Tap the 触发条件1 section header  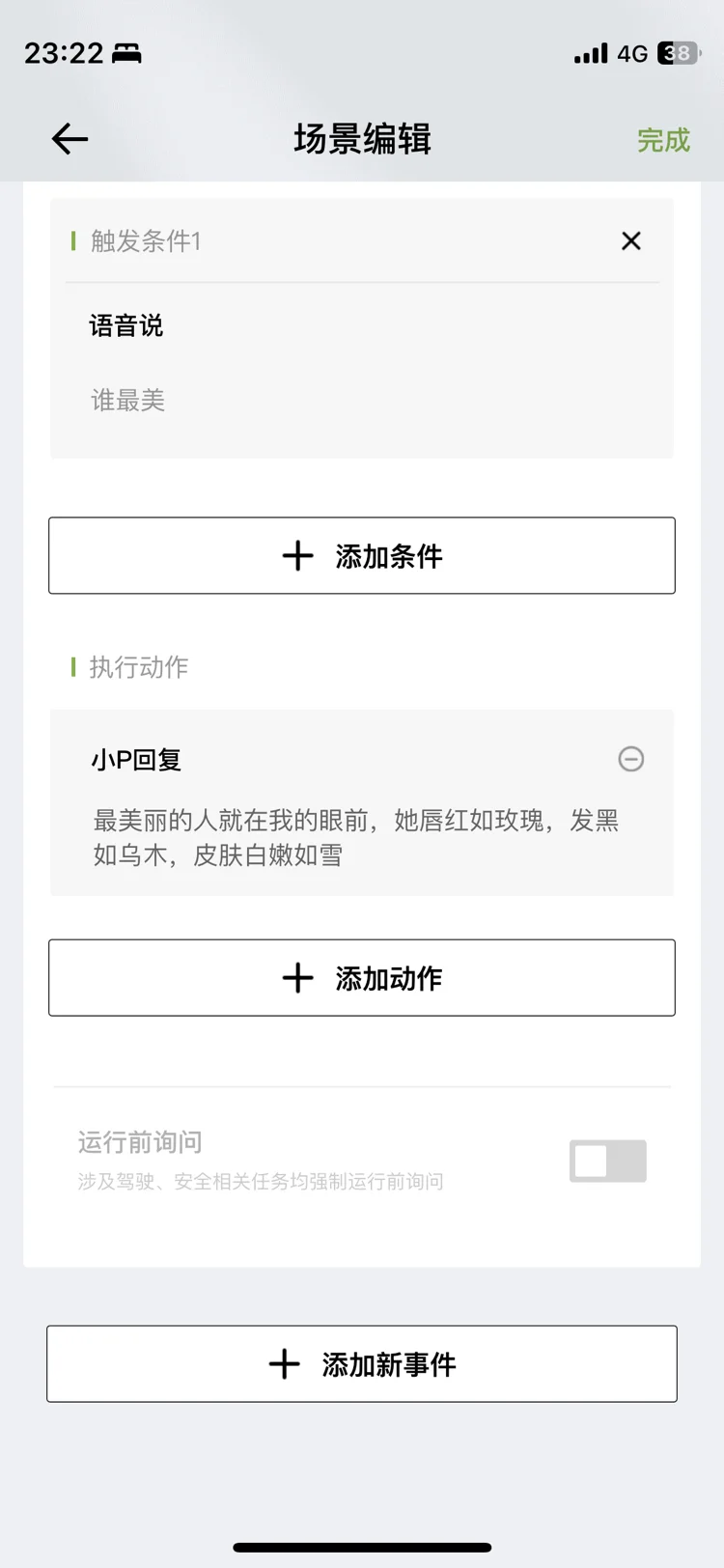point(146,240)
